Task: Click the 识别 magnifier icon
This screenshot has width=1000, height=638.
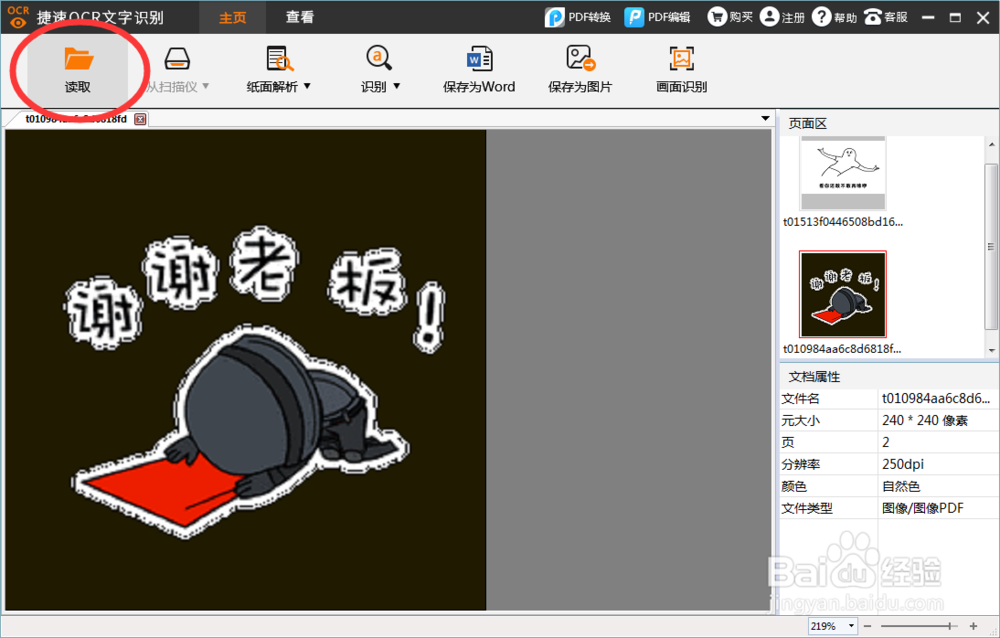Action: click(x=379, y=58)
